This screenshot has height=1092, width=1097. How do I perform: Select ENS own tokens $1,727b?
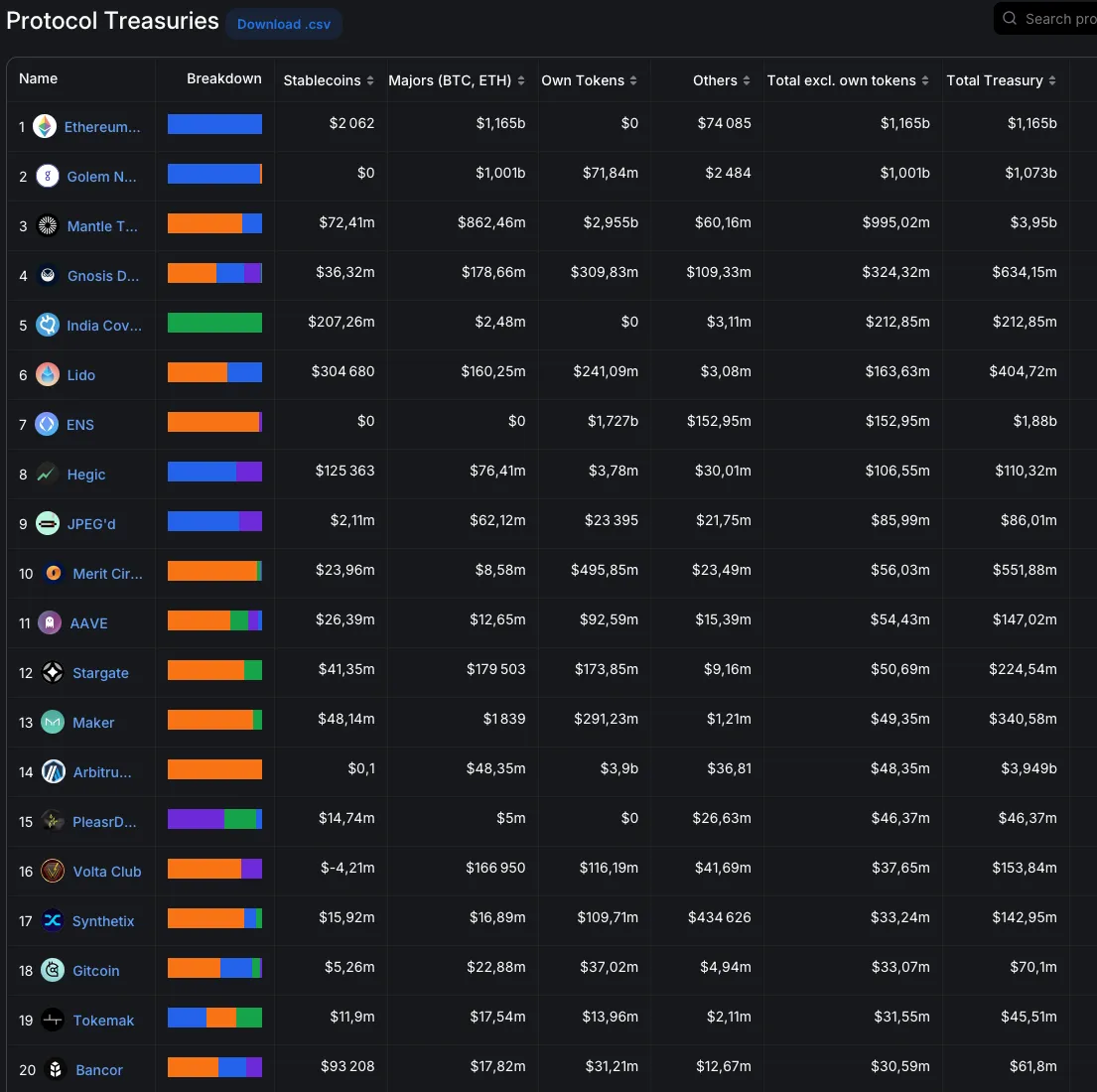click(x=613, y=421)
